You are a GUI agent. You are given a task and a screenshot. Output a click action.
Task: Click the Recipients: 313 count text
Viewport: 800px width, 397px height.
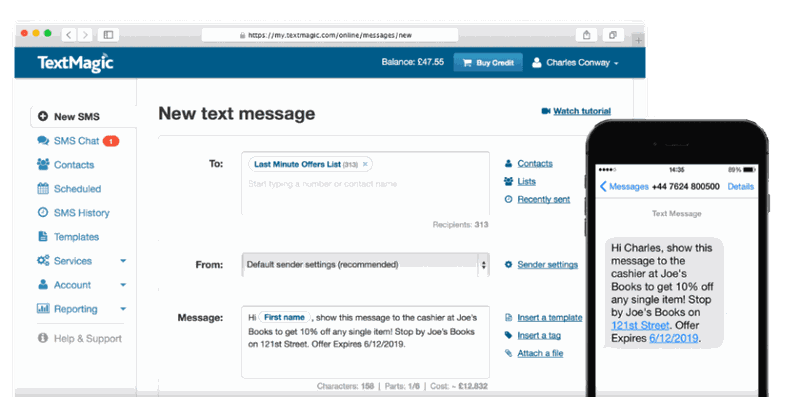pyautogui.click(x=461, y=225)
